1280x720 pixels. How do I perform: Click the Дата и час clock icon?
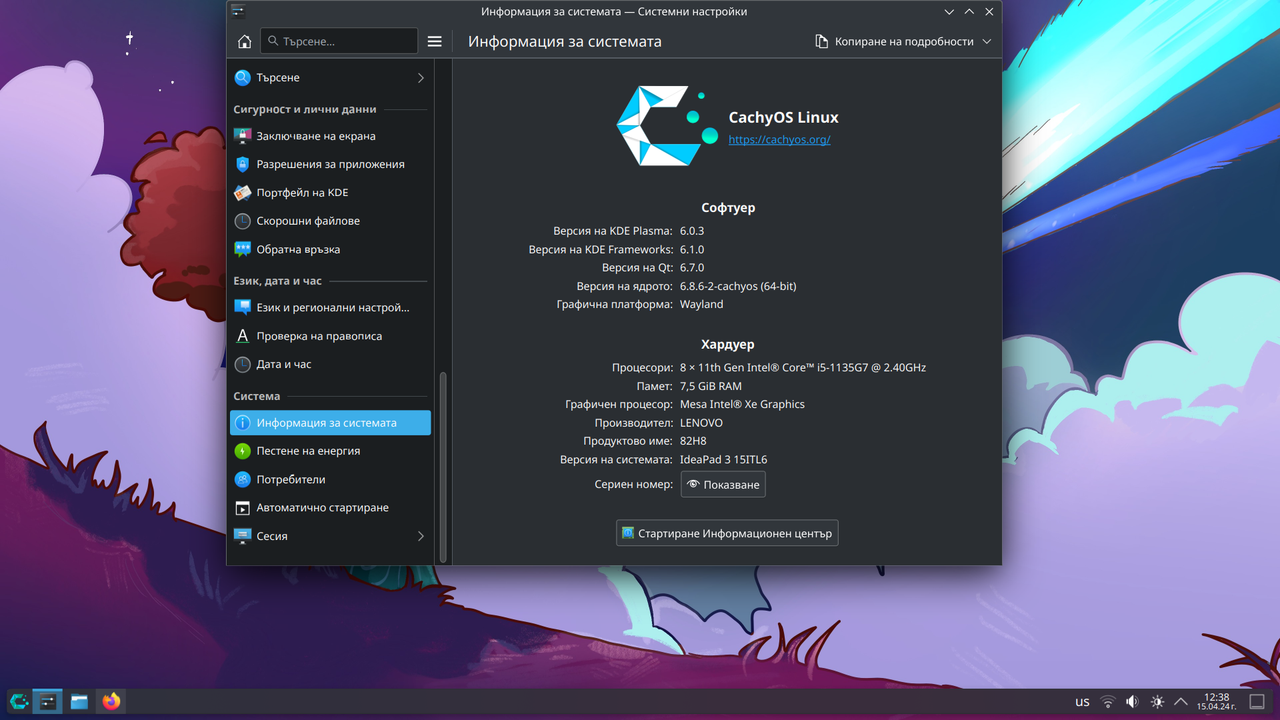(242, 365)
